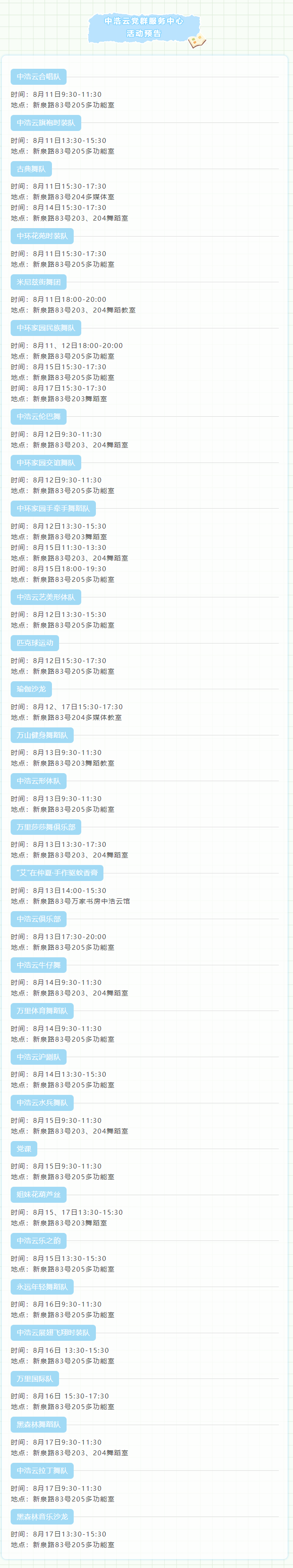Viewport: 293px width, 1568px height.
Task: Choose the 中浩云伦巴舞 tag
Action: click(38, 417)
